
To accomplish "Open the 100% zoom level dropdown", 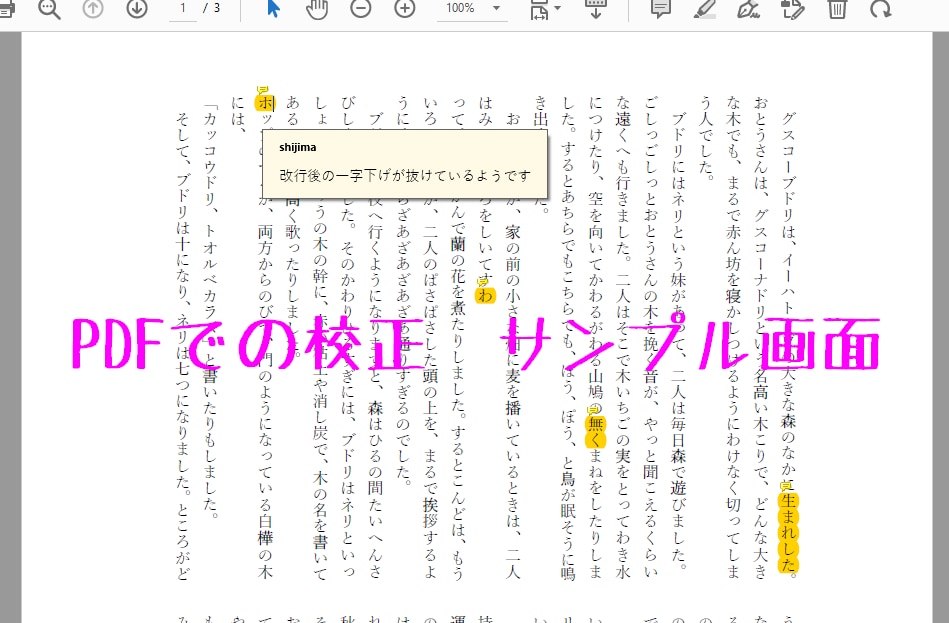I will point(472,9).
